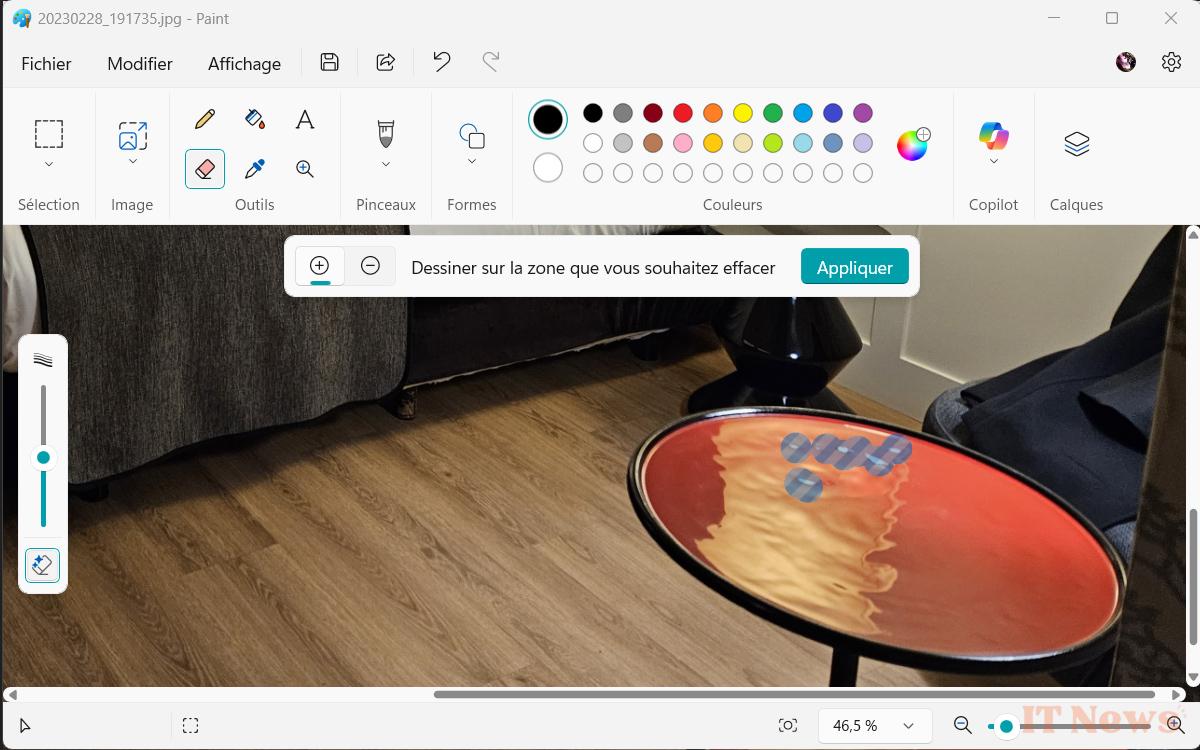Click the Shapes (Formes) icon
This screenshot has width=1200, height=750.
point(472,135)
